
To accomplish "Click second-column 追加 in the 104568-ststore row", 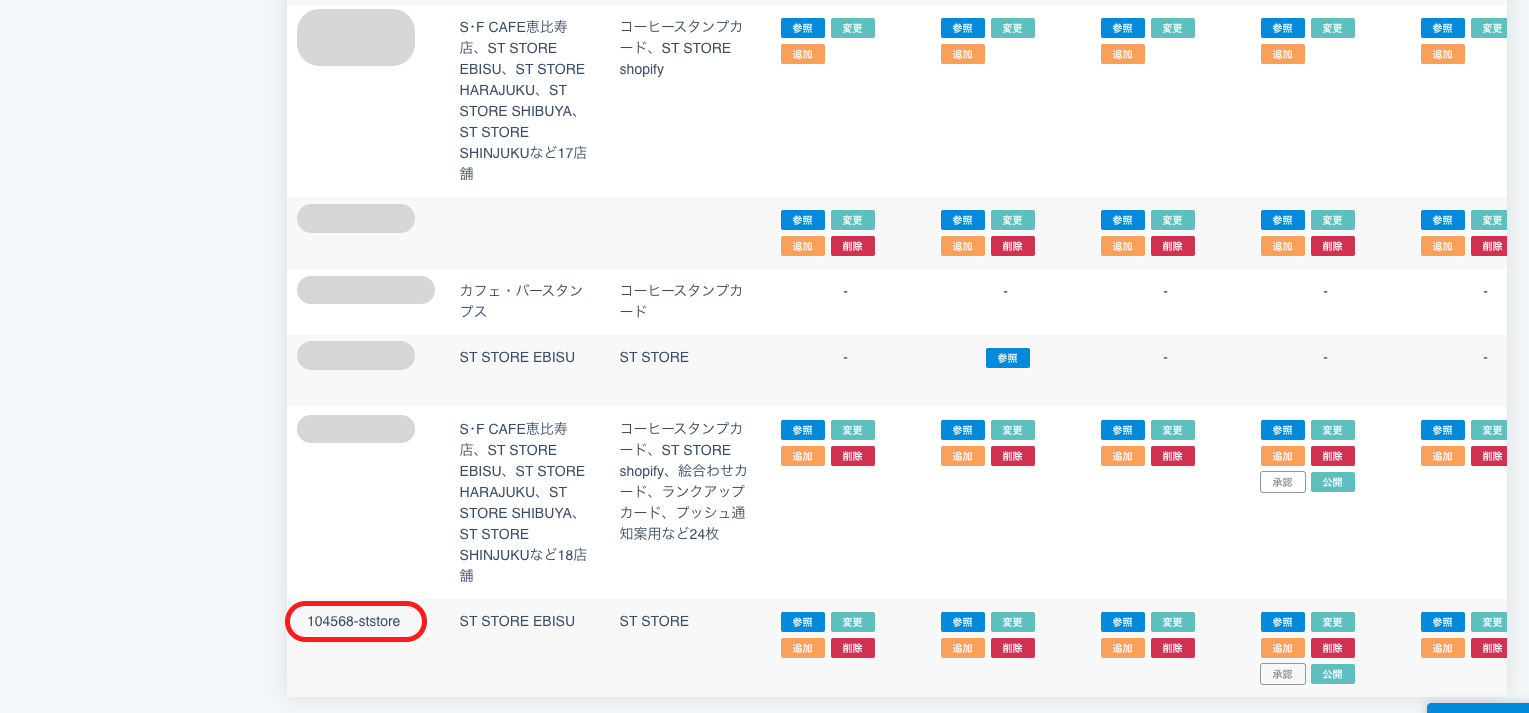I will click(x=962, y=648).
